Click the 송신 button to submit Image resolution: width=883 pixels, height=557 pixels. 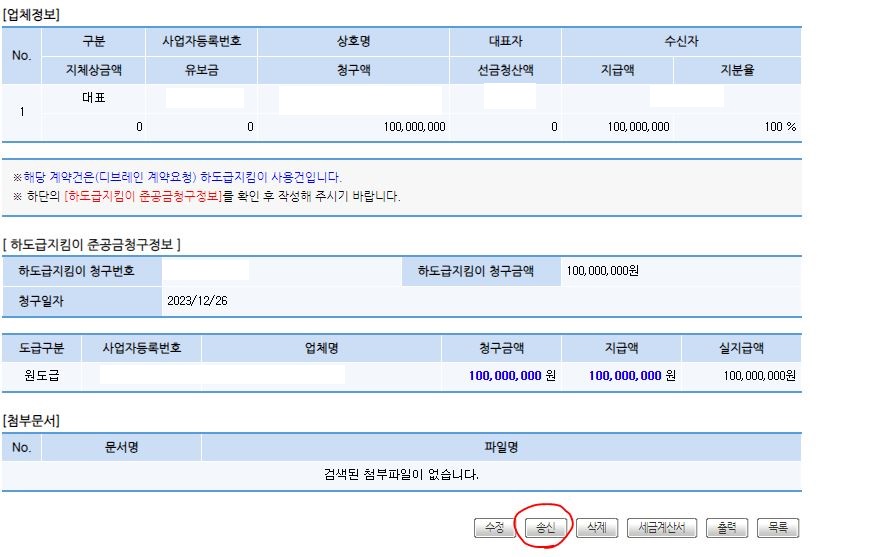pos(545,528)
